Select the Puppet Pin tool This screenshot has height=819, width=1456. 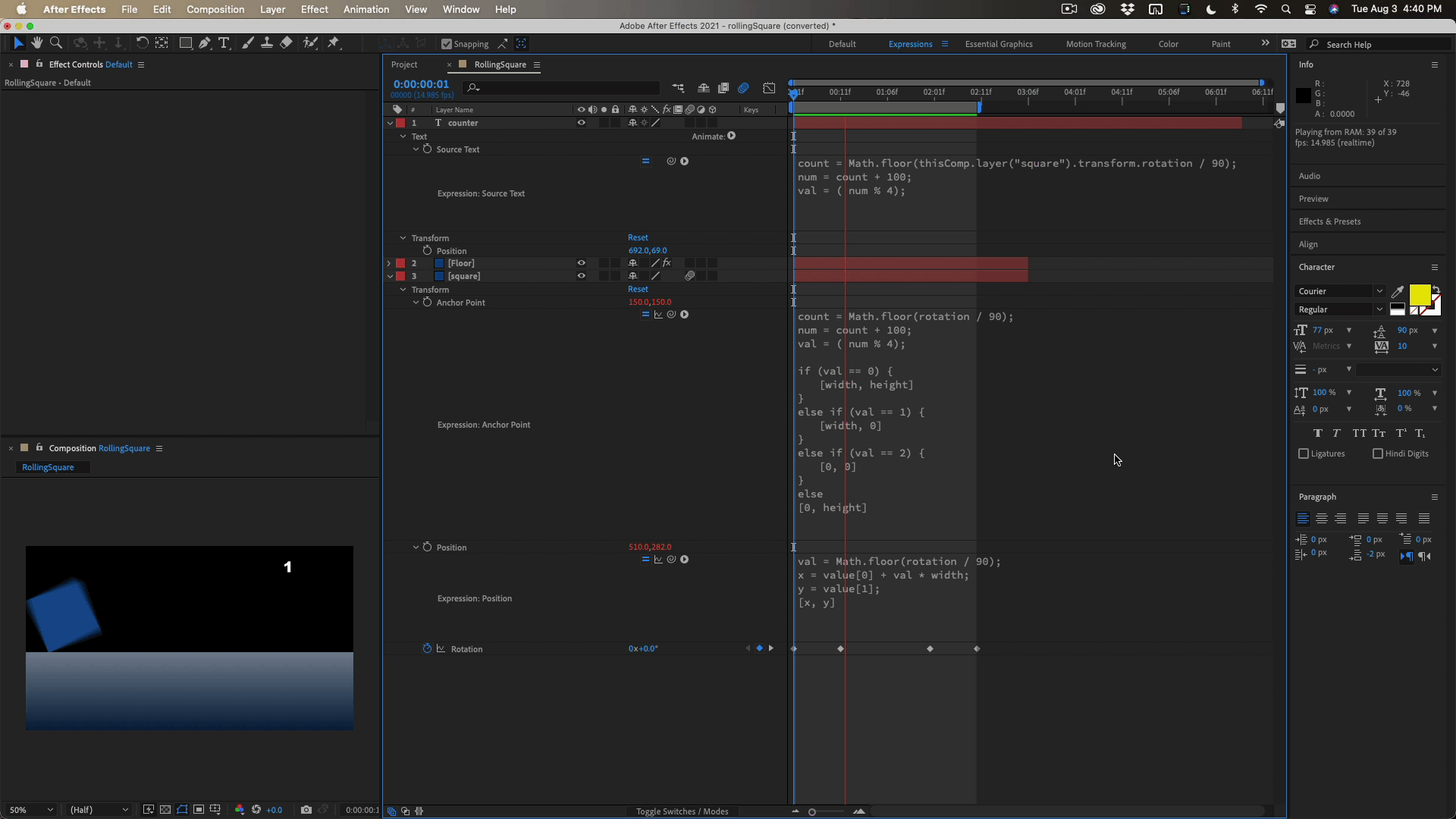(334, 43)
